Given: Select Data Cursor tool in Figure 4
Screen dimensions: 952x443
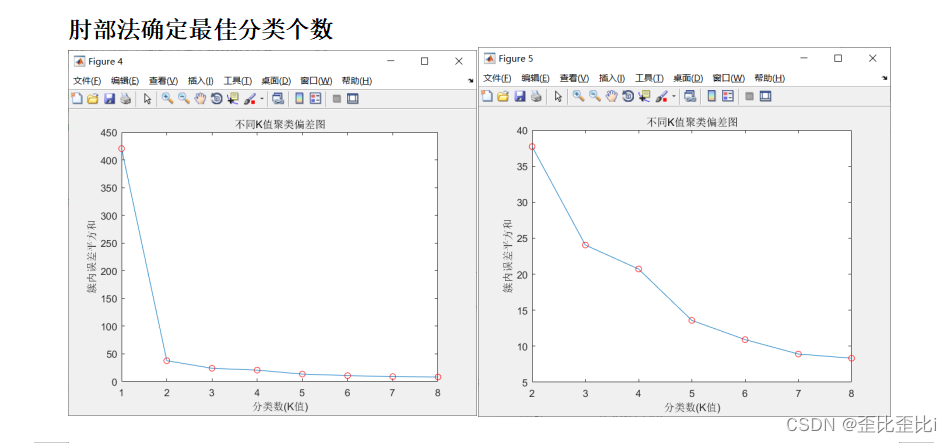Looking at the screenshot, I should (x=233, y=99).
